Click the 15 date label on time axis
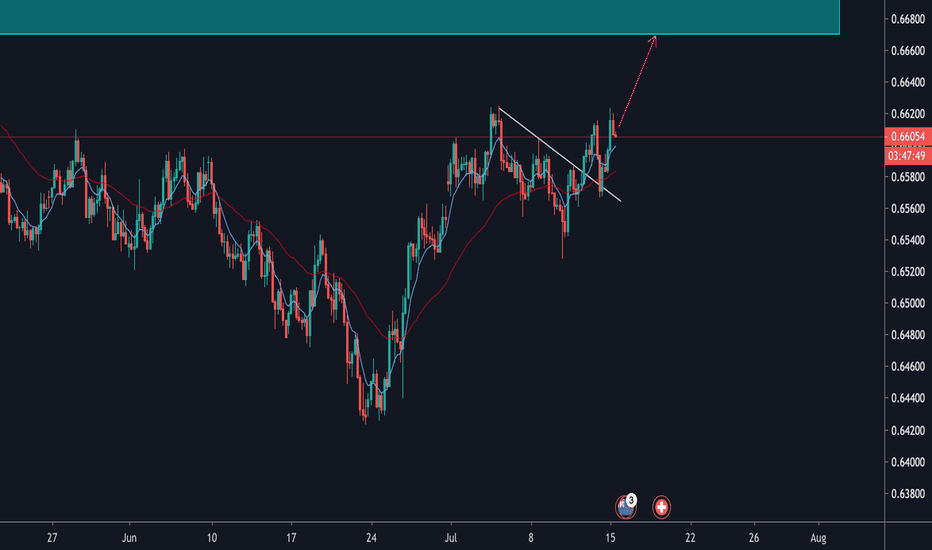Image resolution: width=932 pixels, height=550 pixels. point(610,538)
